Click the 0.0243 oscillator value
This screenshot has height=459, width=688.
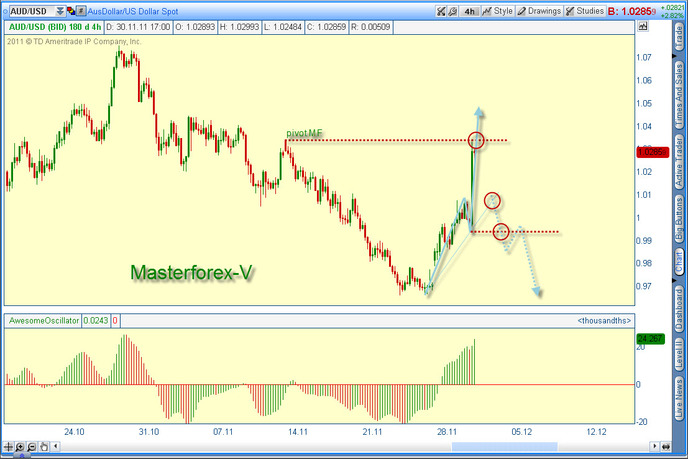pyautogui.click(x=96, y=321)
